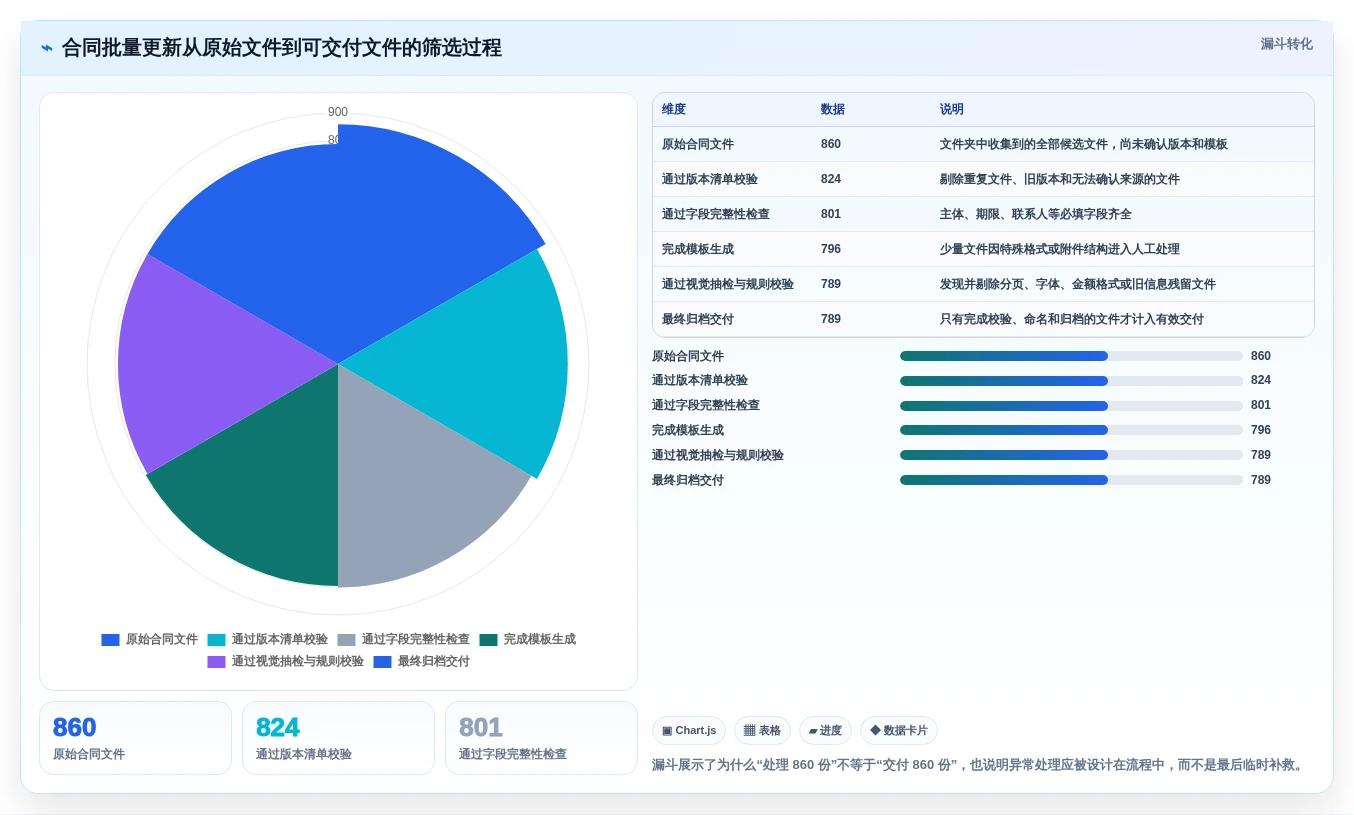Click description 少量文件因特殊格式或附件结构进入人工处理
The height and width of the screenshot is (815, 1354).
1059,249
